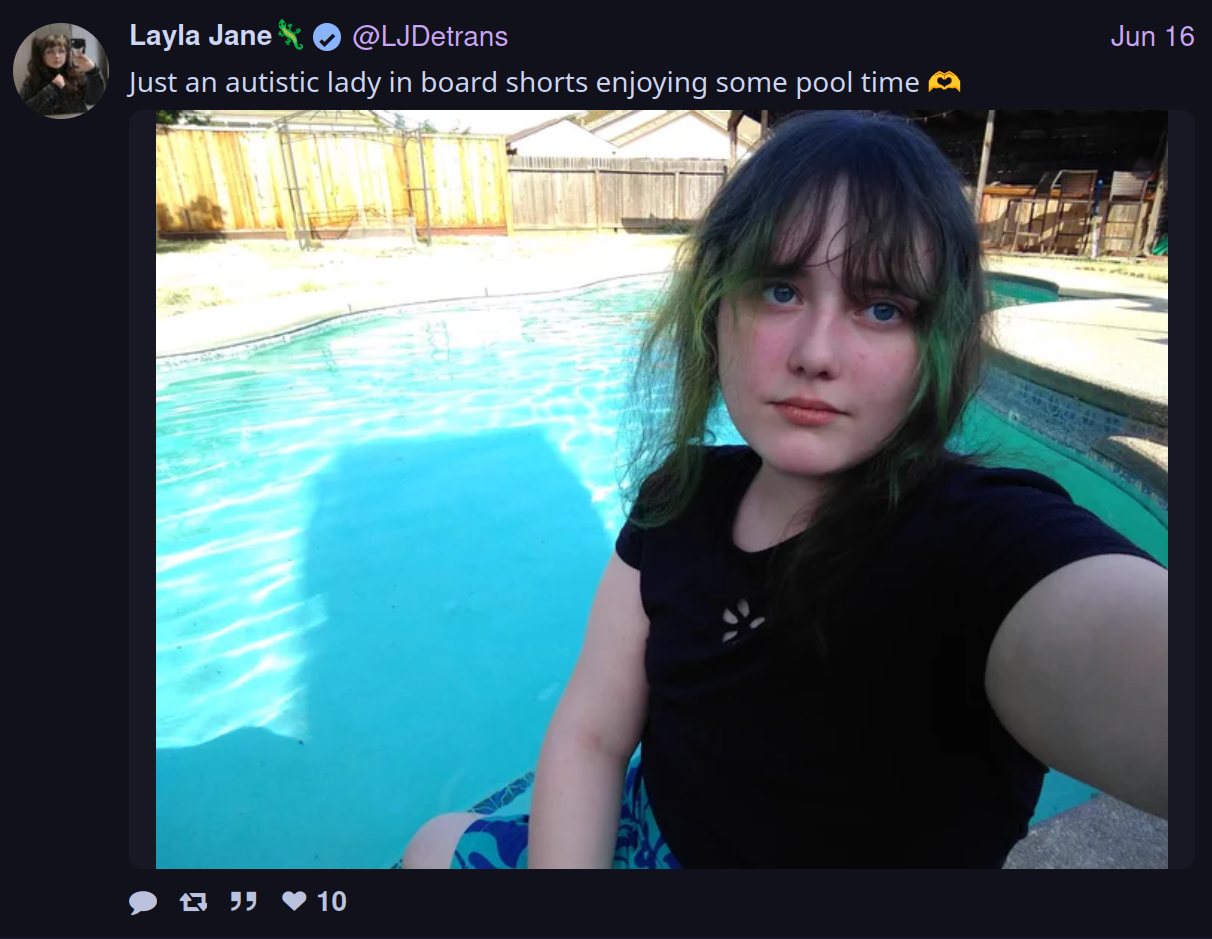Screen dimensions: 1212x939
Task: Open the Layla Jane profile avatar
Action: click(60, 71)
